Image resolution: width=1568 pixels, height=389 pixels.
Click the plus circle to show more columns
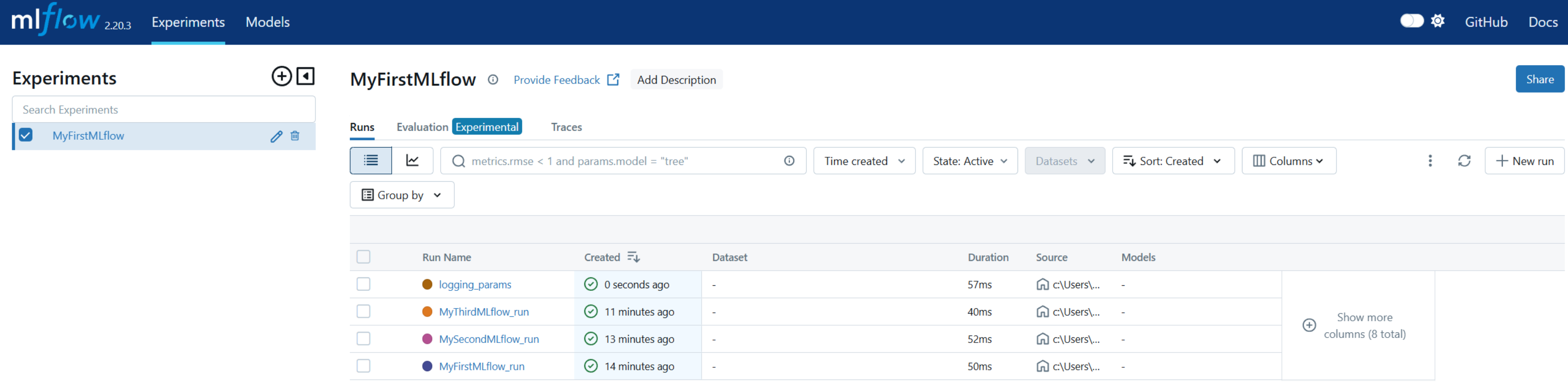(1309, 325)
